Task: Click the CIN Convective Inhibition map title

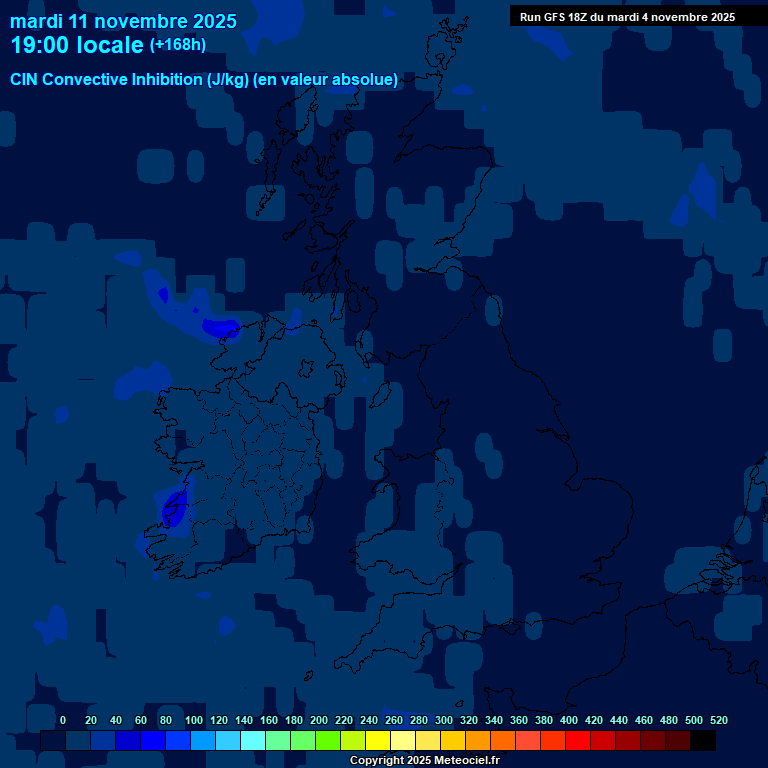Action: (x=204, y=80)
